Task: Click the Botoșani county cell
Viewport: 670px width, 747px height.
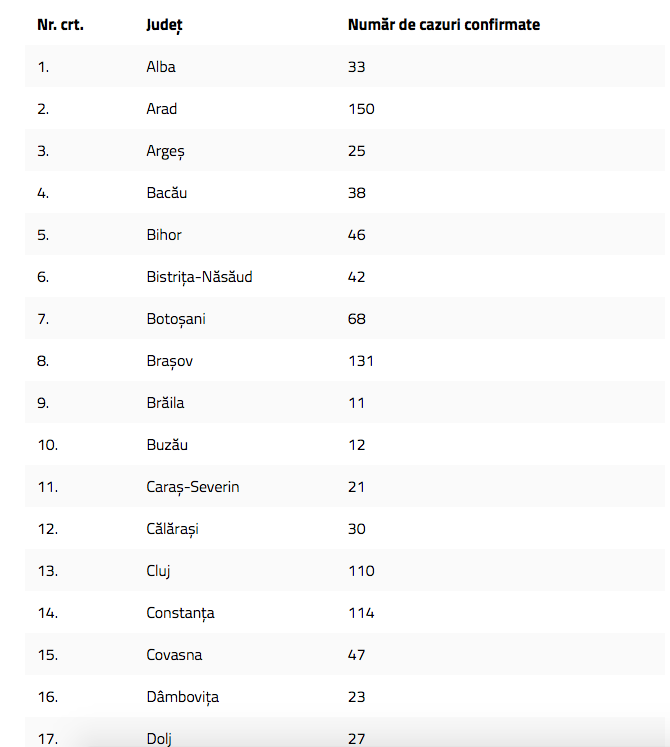Action: pos(176,319)
